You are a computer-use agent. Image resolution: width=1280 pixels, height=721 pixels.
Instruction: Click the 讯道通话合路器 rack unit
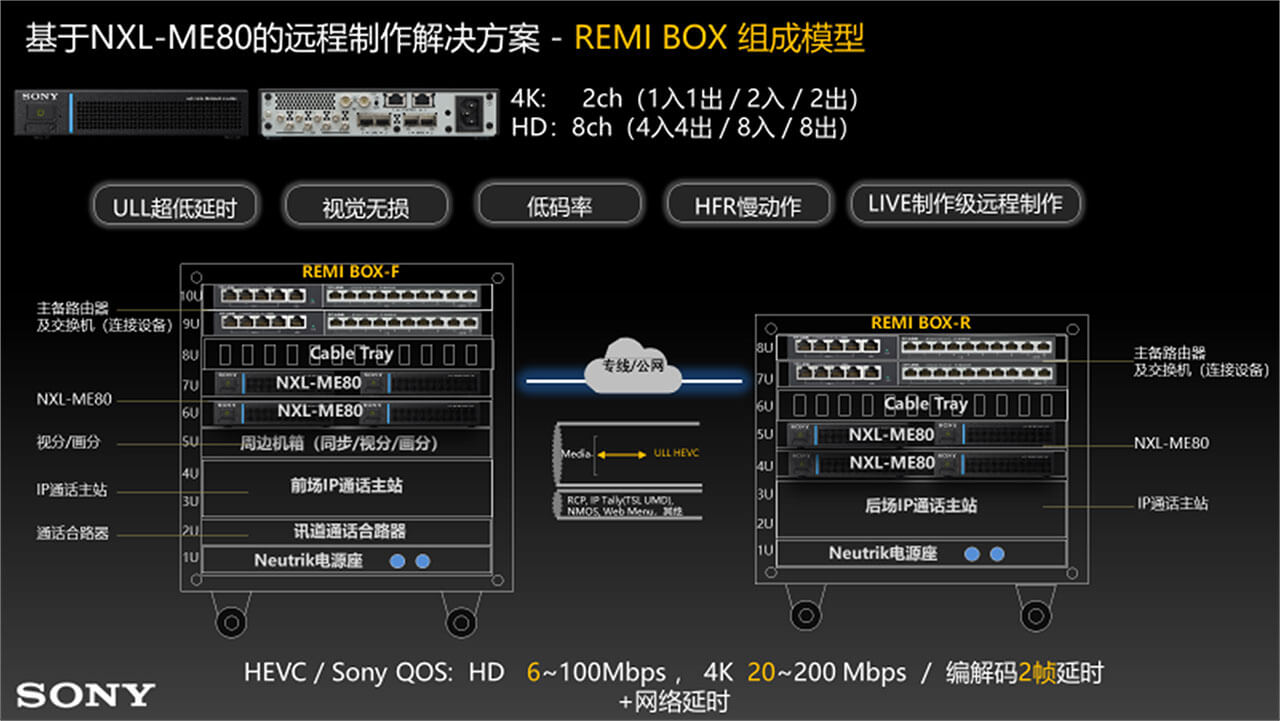(347, 532)
